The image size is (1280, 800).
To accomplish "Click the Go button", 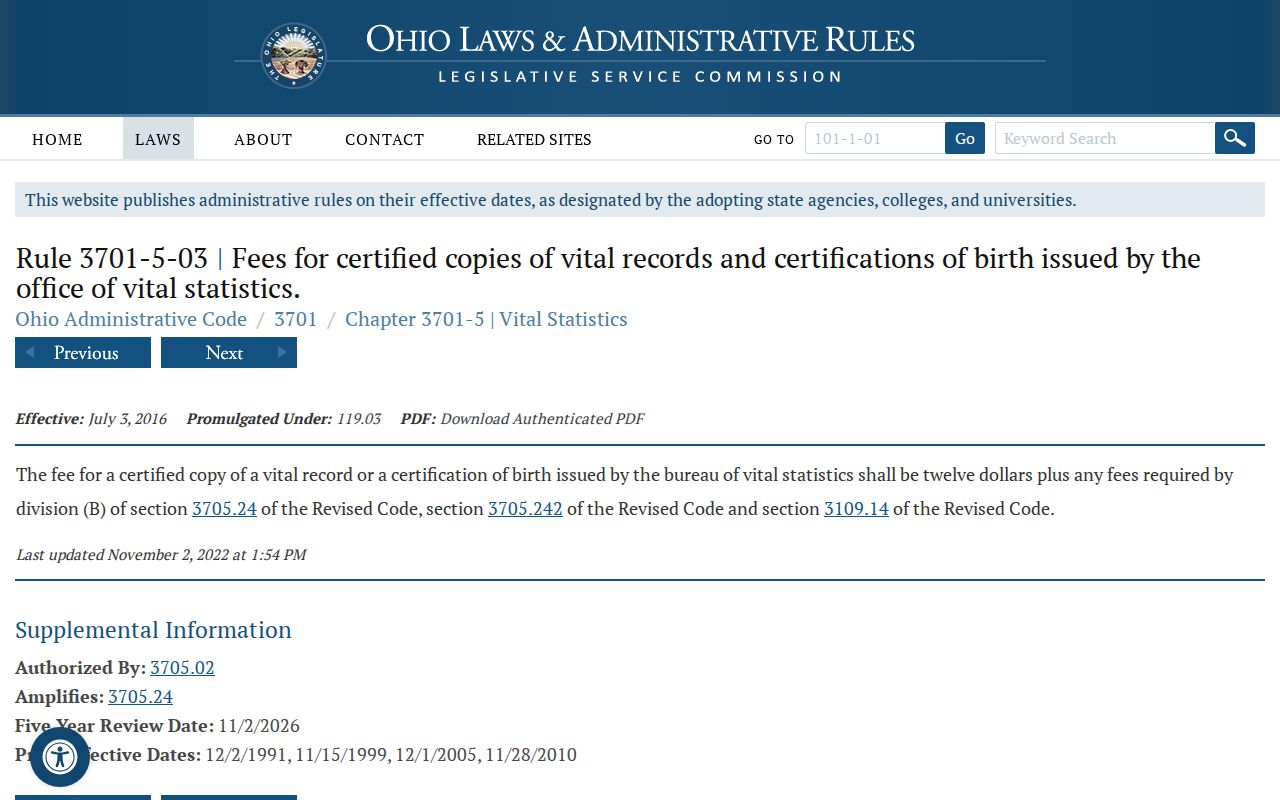I will (x=965, y=138).
